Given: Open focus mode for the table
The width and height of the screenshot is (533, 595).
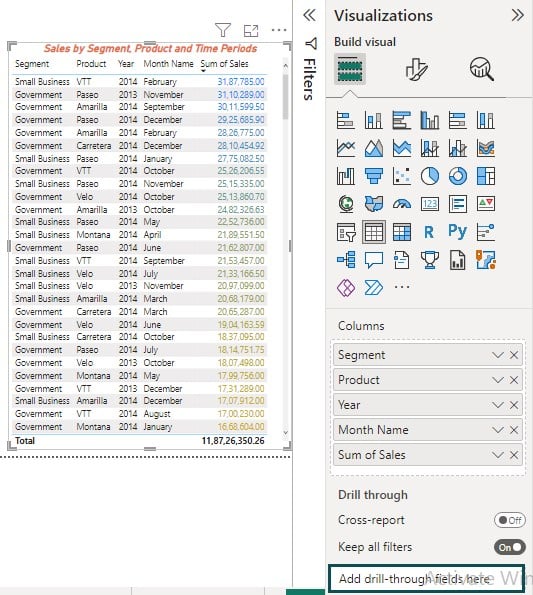Looking at the screenshot, I should [251, 31].
